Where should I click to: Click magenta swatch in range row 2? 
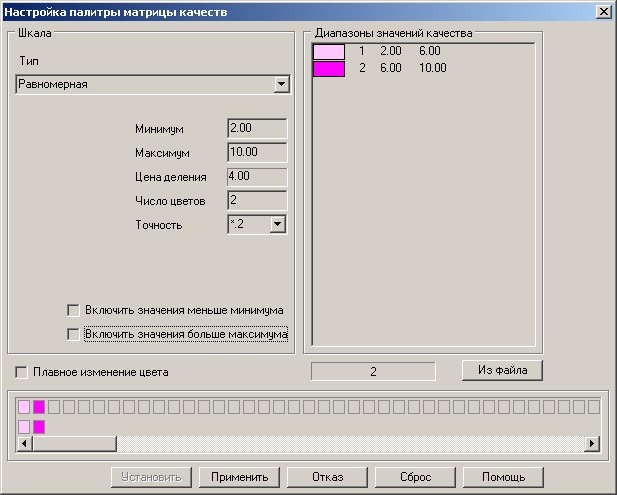coord(328,68)
